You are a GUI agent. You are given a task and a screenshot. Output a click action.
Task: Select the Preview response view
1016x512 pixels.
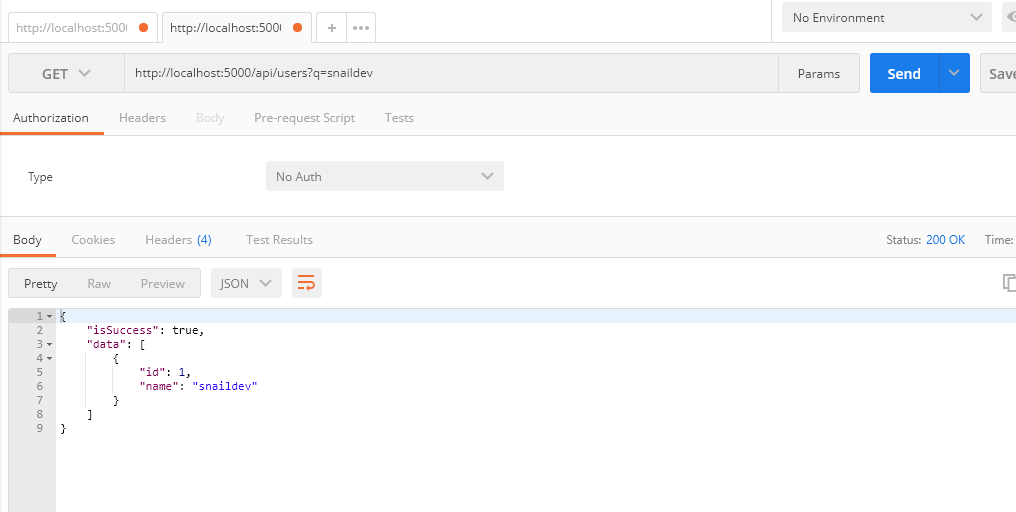pyautogui.click(x=163, y=283)
